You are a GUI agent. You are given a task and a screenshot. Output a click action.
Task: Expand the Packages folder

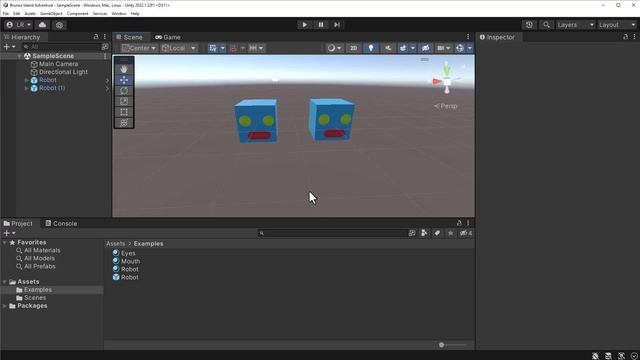5,306
